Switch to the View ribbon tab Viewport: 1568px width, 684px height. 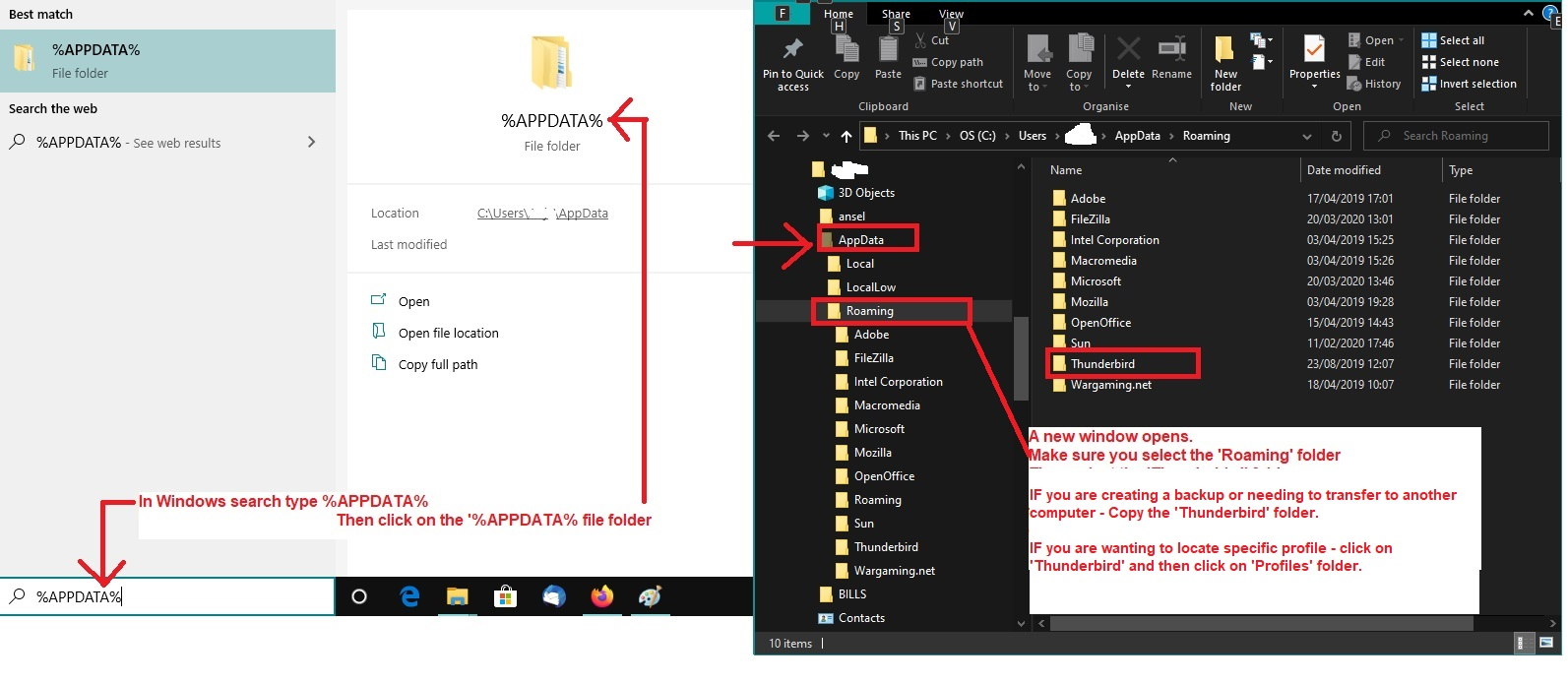(951, 14)
